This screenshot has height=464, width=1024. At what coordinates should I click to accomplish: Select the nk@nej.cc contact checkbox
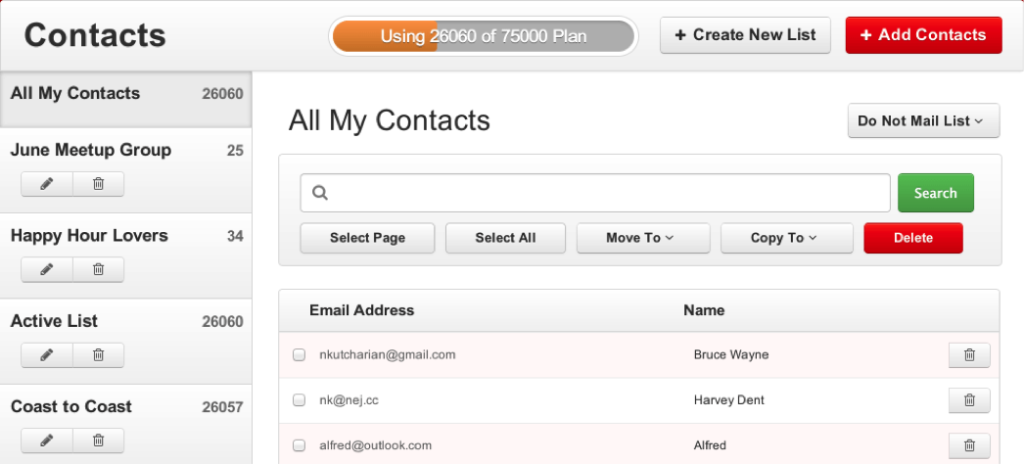click(x=299, y=400)
